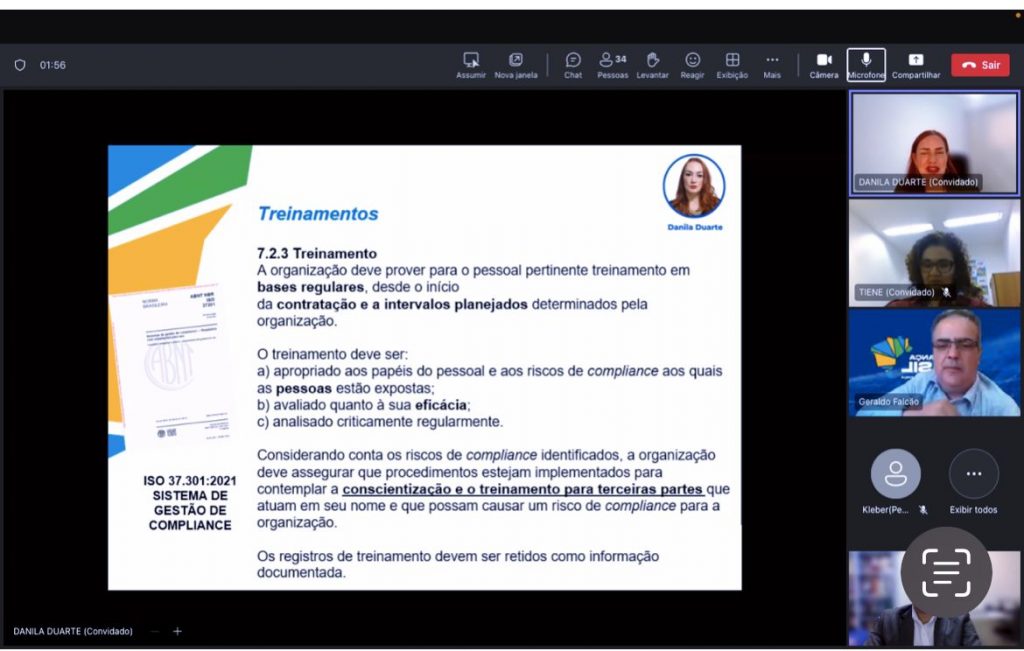1024x651 pixels.
Task: Select Geraldo Falcão's video tile
Action: pos(933,361)
